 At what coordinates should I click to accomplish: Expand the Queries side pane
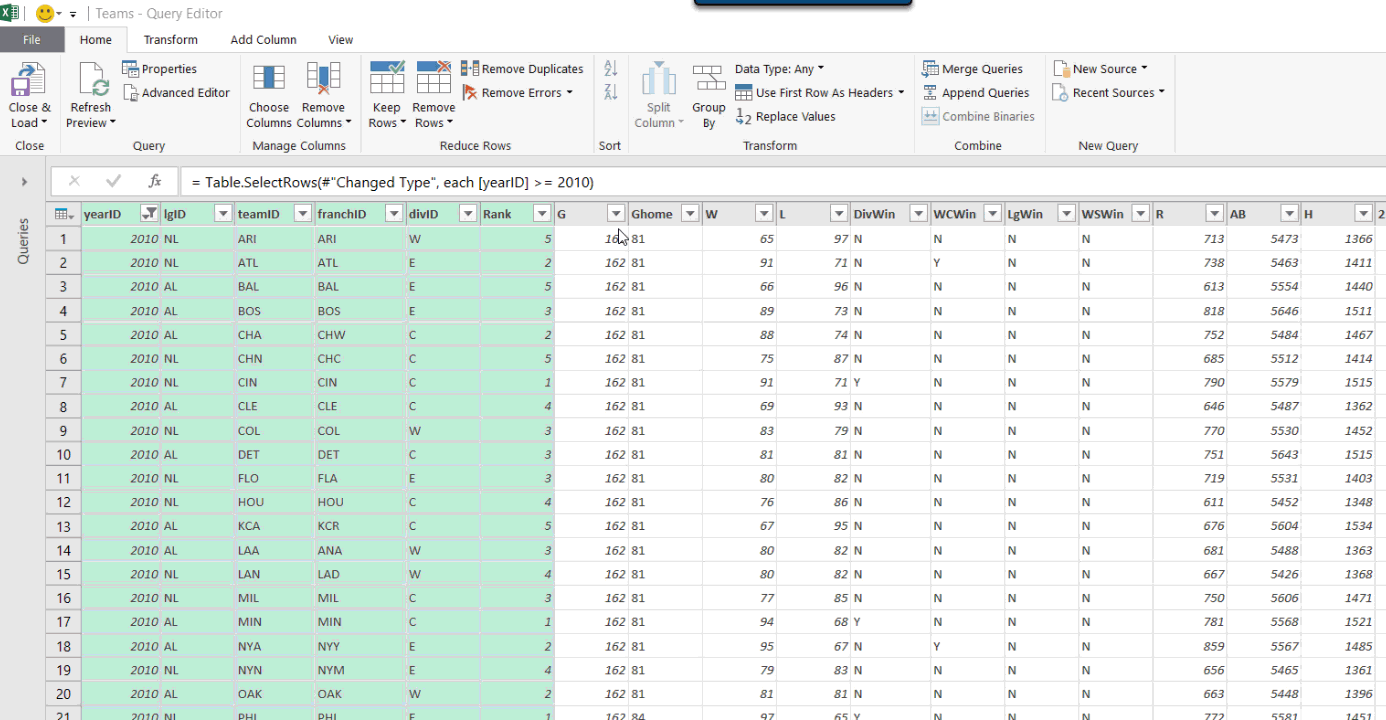[24, 182]
